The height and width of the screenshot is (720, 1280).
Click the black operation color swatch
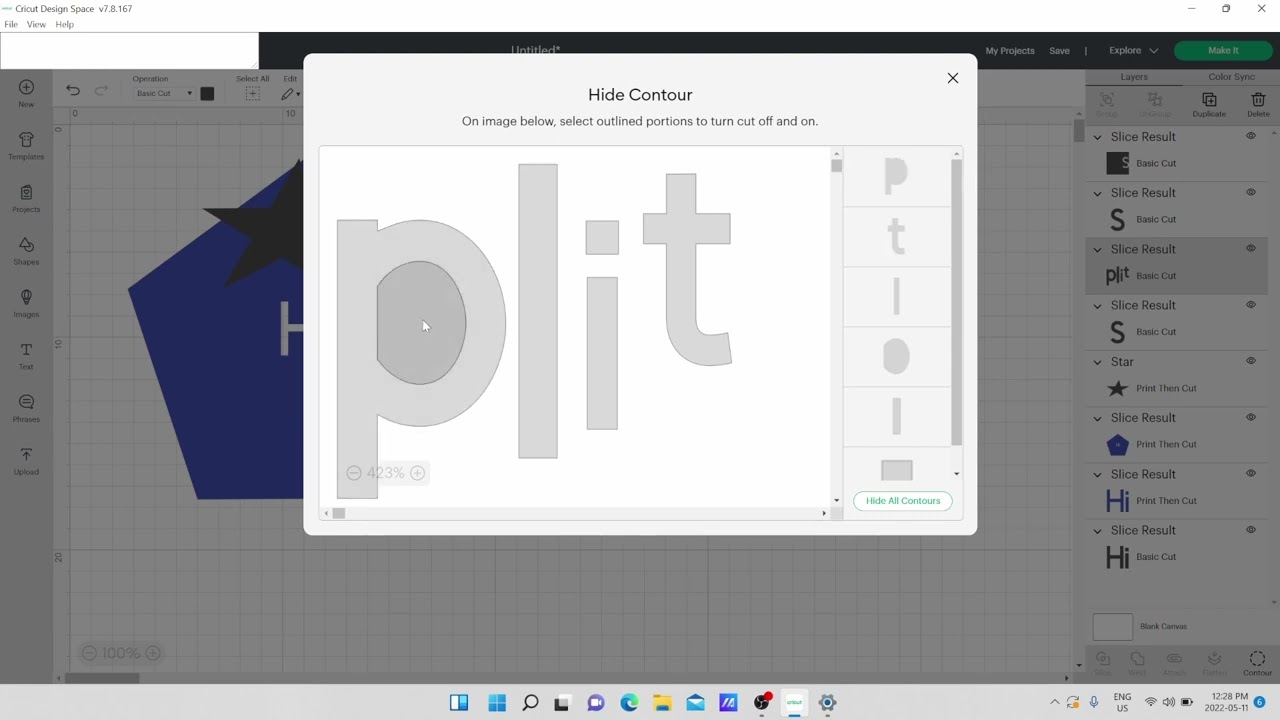coord(207,93)
